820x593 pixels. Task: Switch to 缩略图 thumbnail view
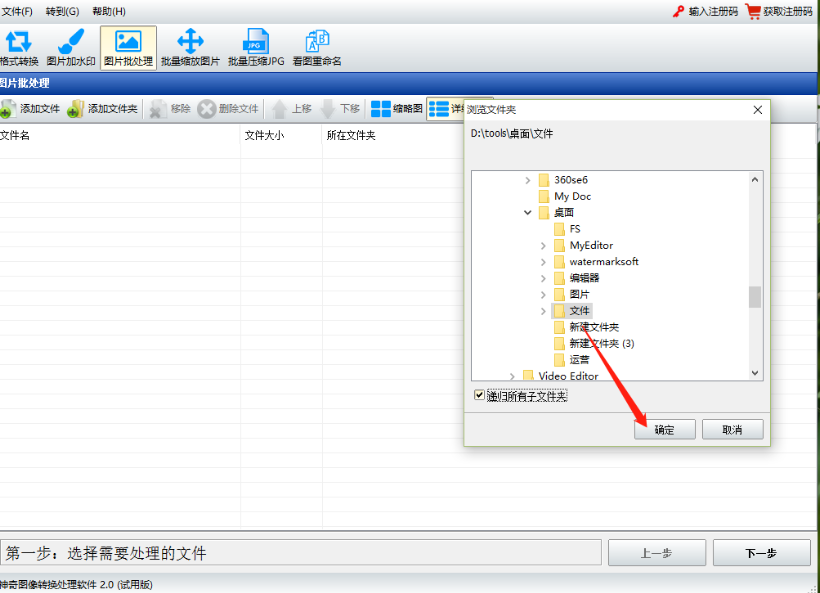click(396, 109)
